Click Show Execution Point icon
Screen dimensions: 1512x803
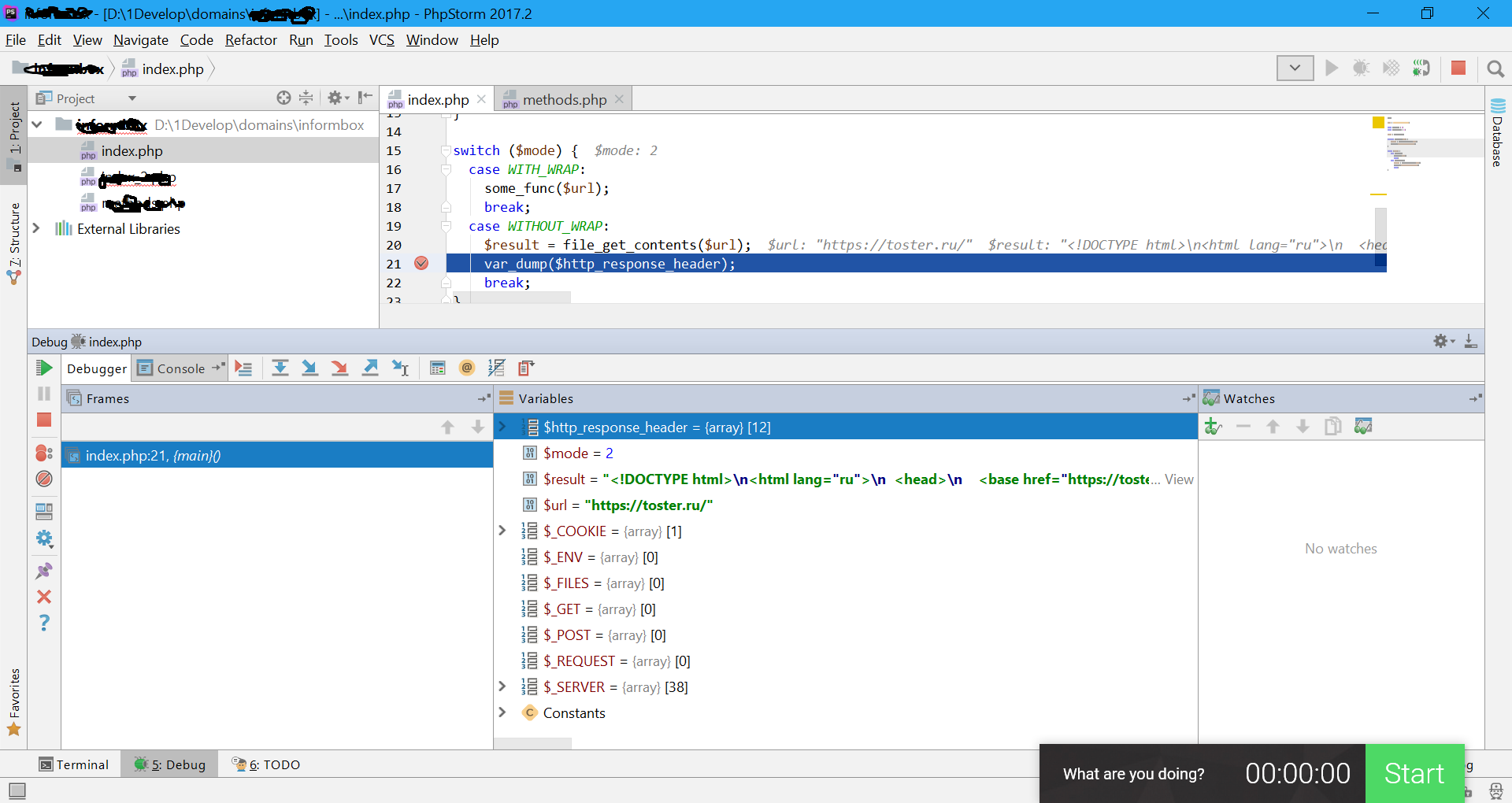(243, 368)
